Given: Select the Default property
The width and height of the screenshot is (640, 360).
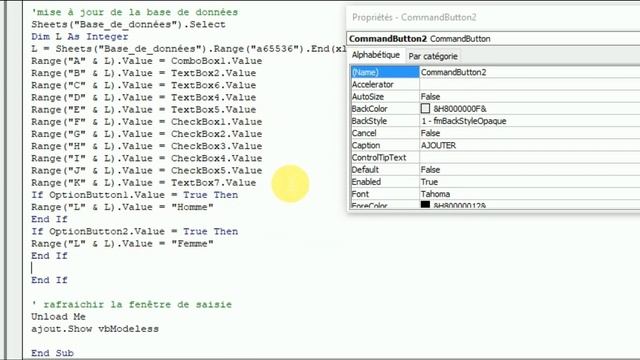Looking at the screenshot, I should tap(385, 170).
